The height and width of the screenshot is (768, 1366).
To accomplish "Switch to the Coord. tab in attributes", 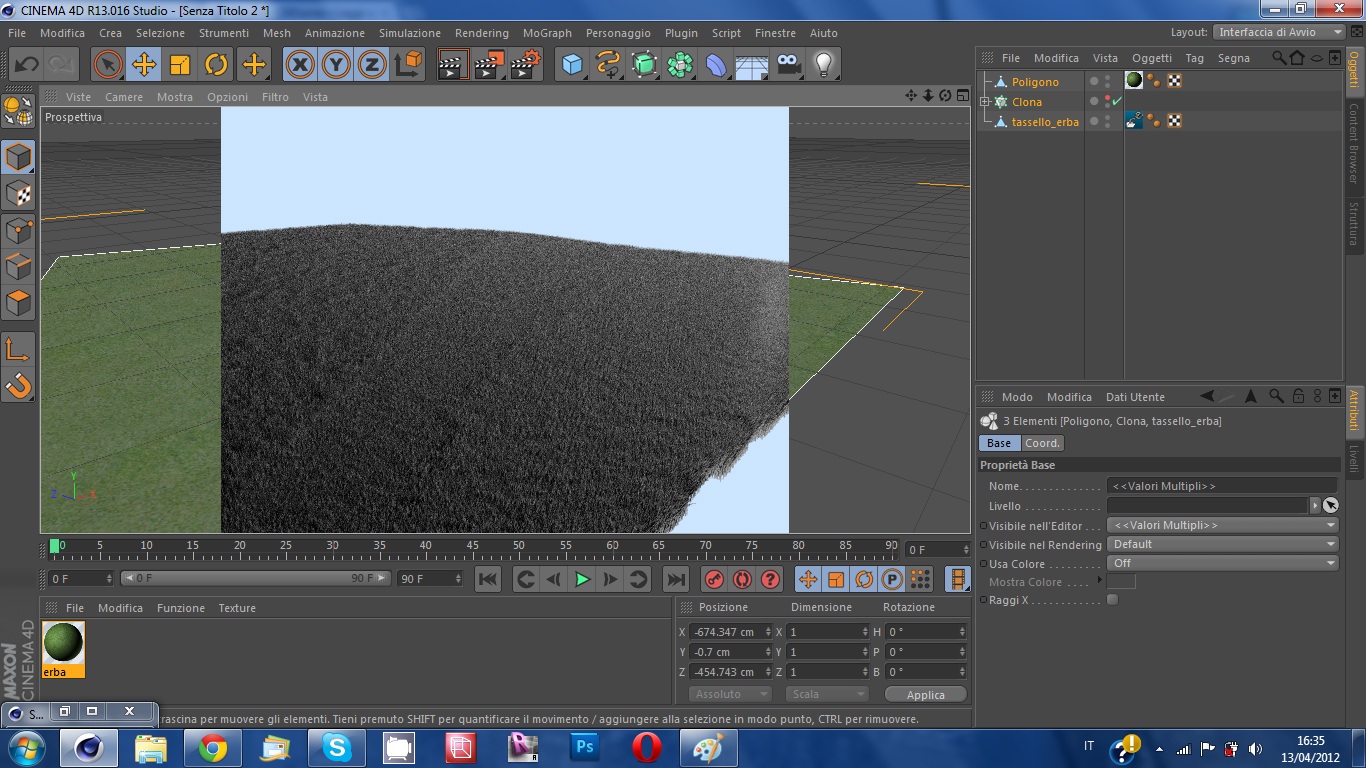I will [x=1042, y=443].
